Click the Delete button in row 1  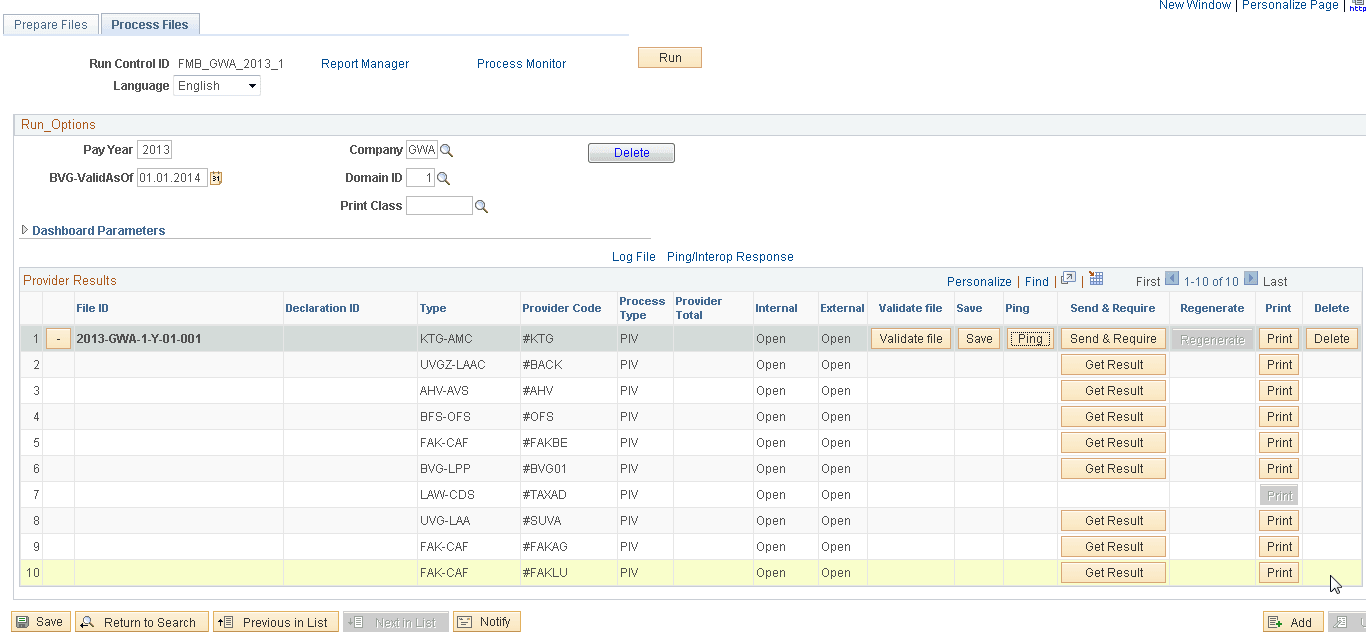coord(1332,339)
